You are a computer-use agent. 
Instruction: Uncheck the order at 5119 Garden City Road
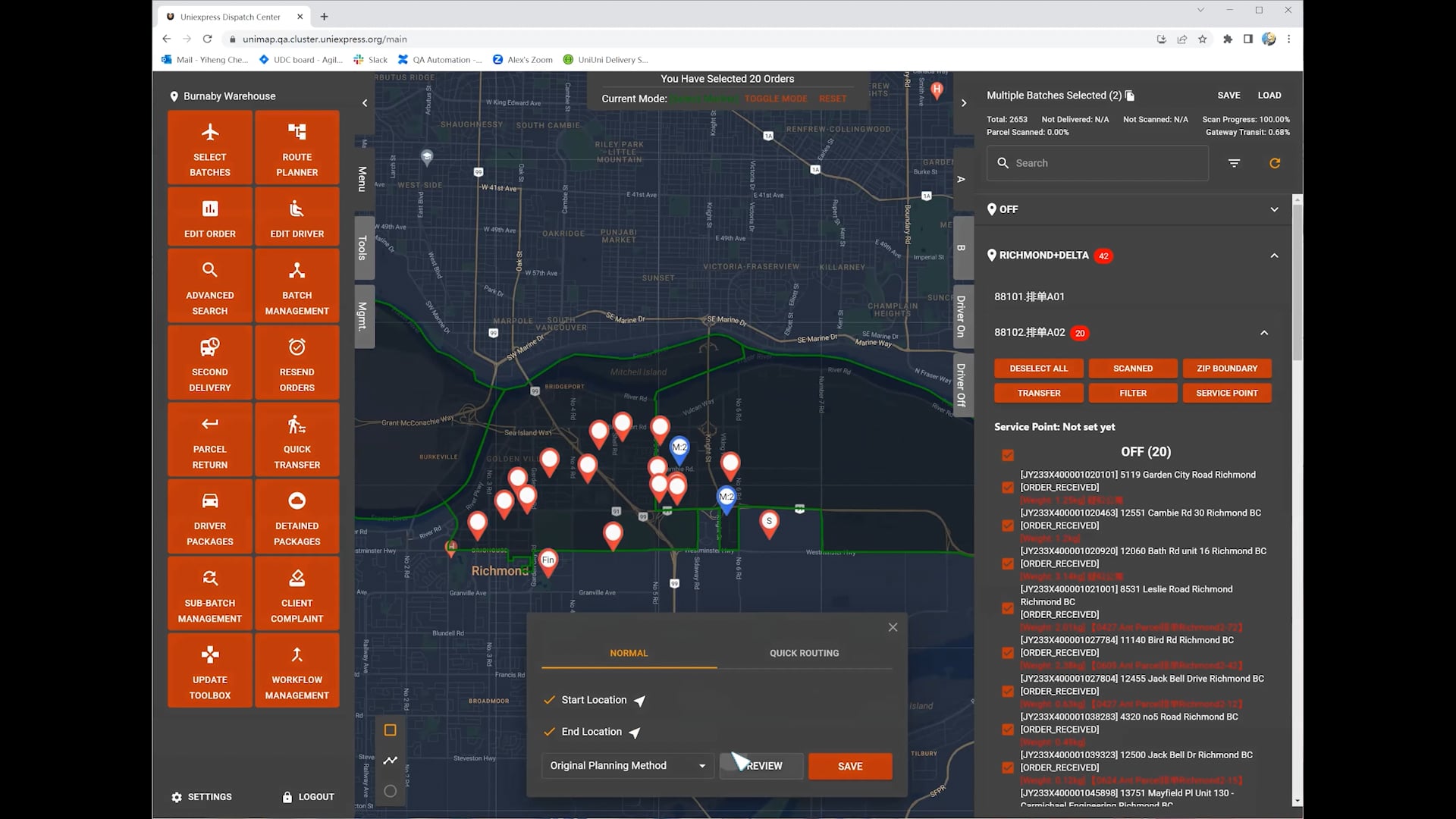1008,487
